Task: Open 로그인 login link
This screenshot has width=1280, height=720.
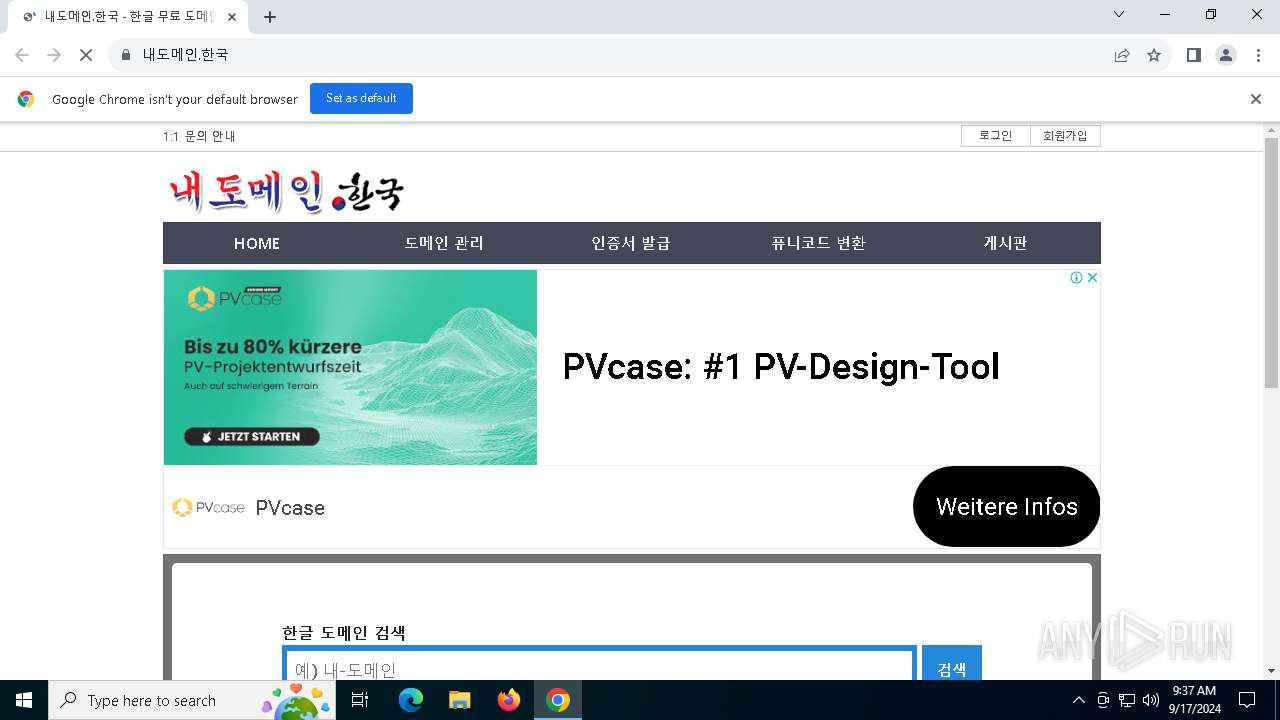Action: (996, 136)
